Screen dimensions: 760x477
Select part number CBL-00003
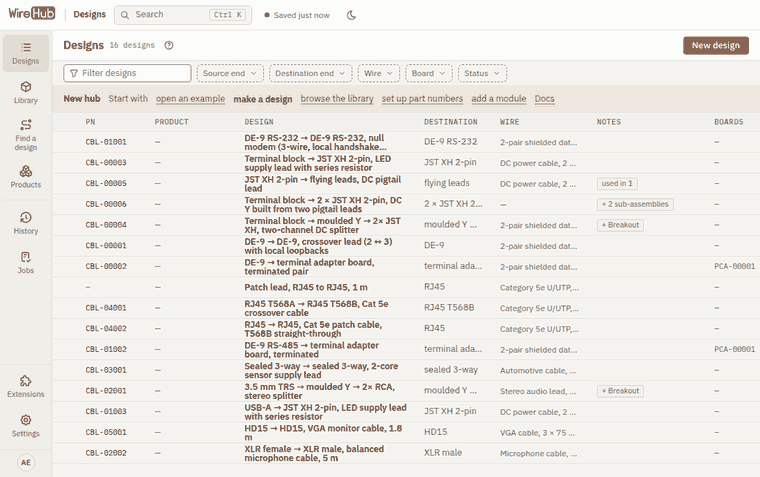[106, 163]
